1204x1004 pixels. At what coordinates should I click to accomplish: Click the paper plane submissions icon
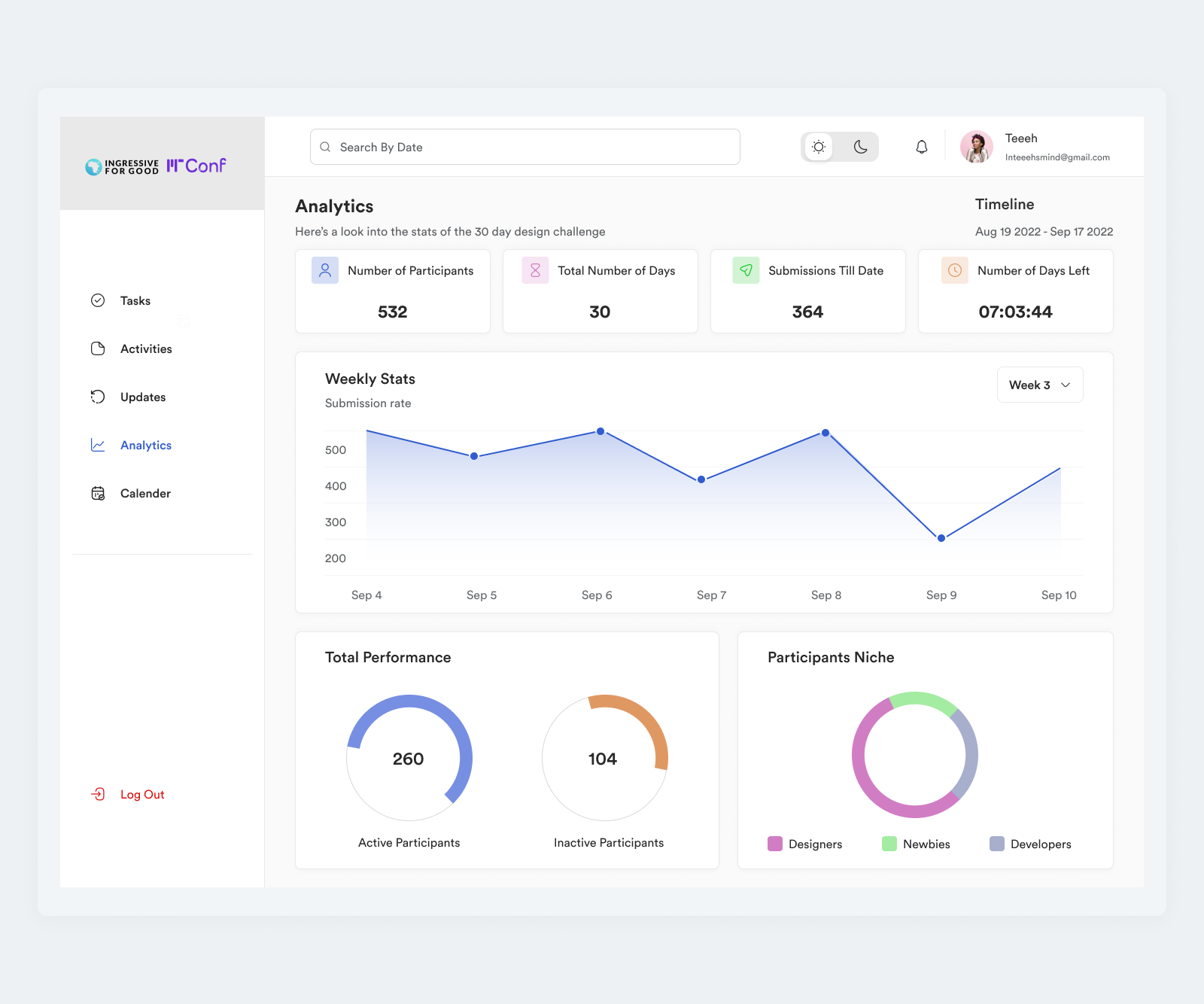pos(746,270)
